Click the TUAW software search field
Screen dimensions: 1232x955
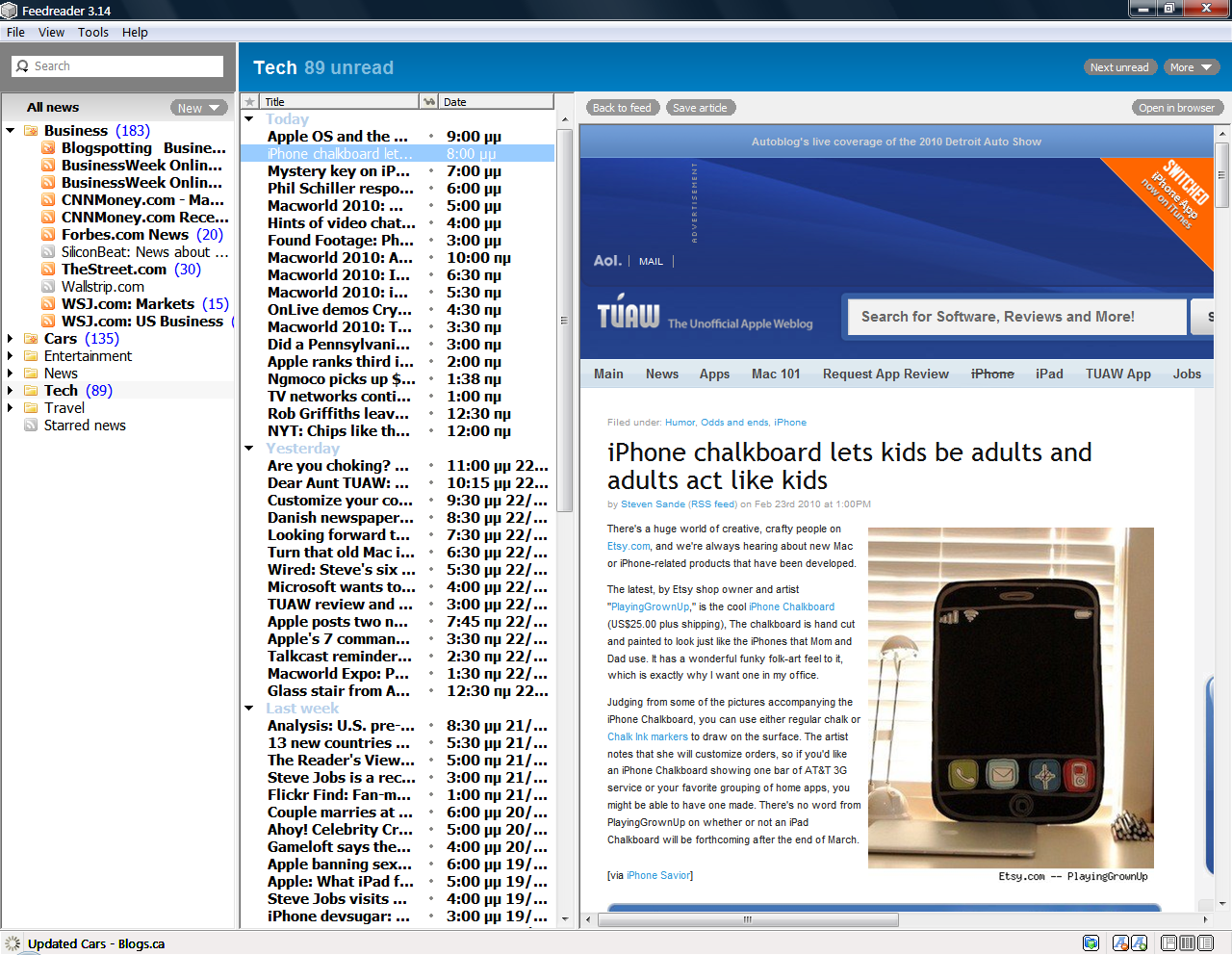[x=1016, y=317]
